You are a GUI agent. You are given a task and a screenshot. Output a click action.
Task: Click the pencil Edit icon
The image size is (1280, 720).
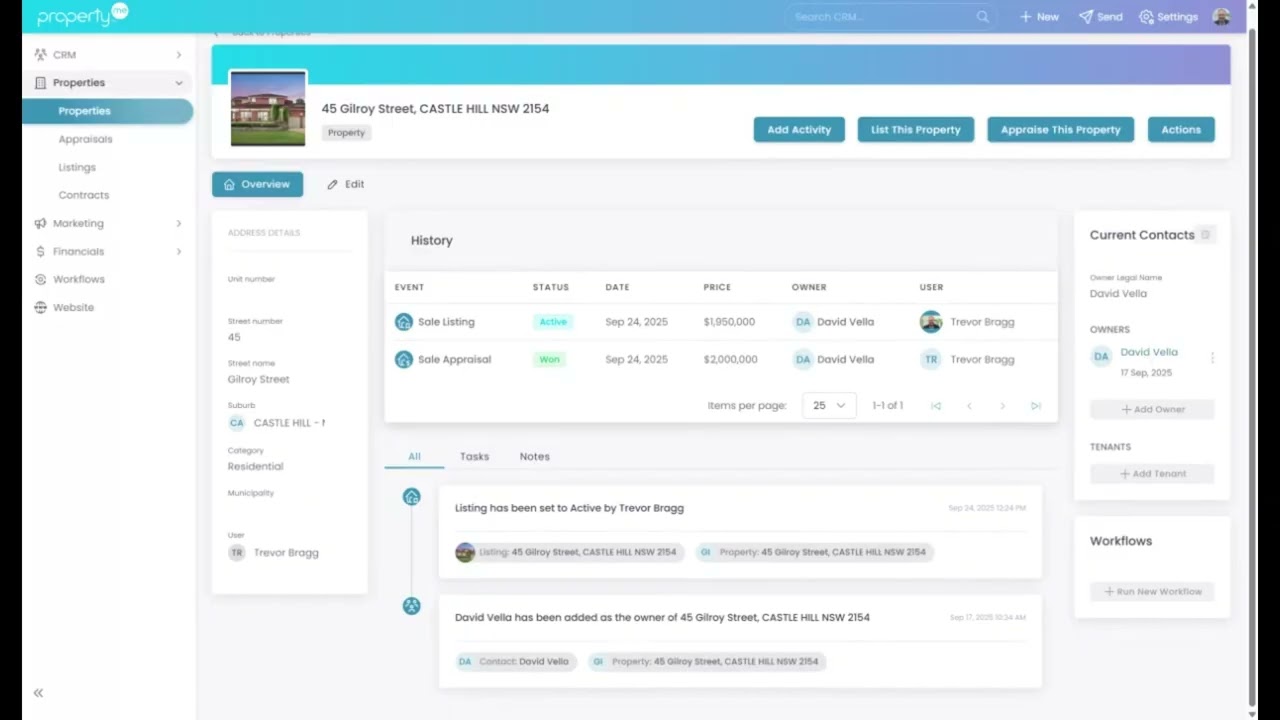tap(333, 185)
